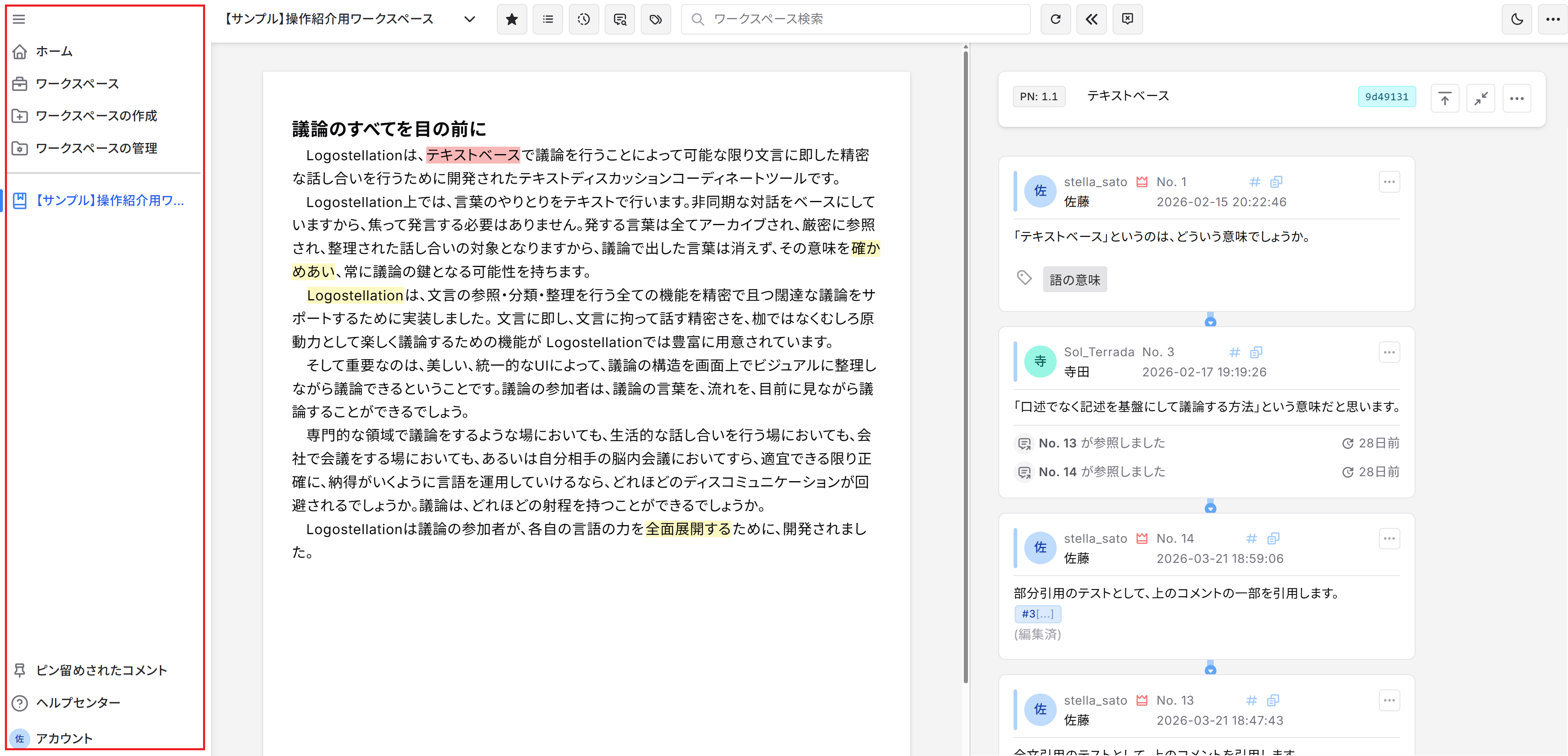Click the PN: 1.1 badge
Viewport: 1568px width, 756px height.
pos(1039,97)
